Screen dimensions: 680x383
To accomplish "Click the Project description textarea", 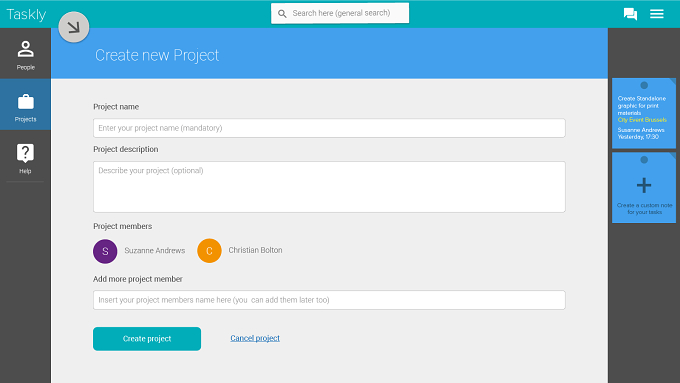I will click(329, 187).
